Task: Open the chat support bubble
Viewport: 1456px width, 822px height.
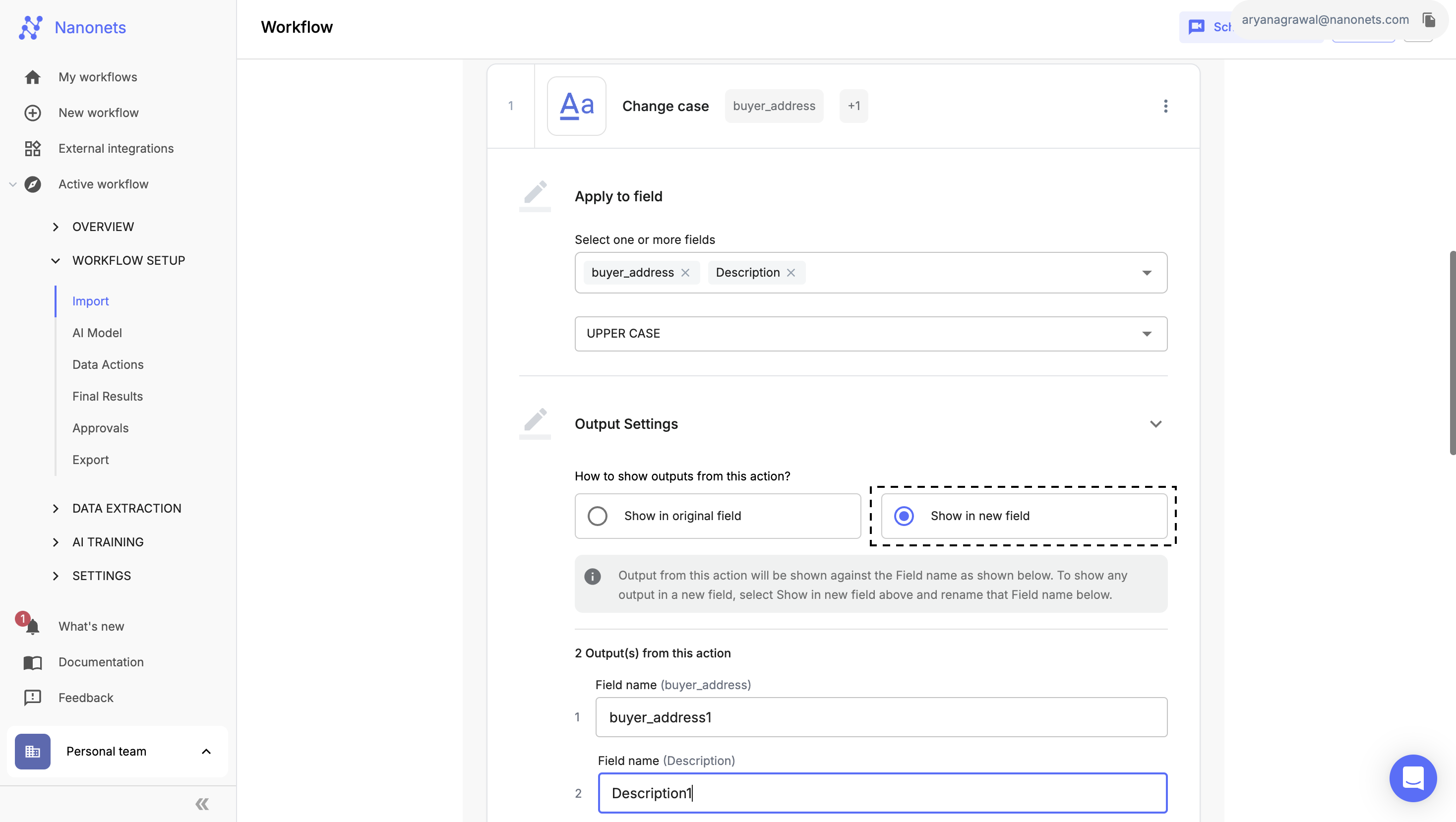Action: 1413,778
